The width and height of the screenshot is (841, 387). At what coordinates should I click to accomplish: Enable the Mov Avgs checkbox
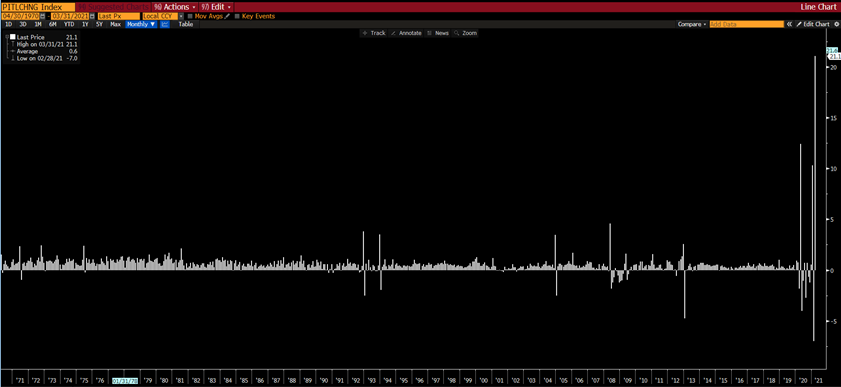click(190, 16)
